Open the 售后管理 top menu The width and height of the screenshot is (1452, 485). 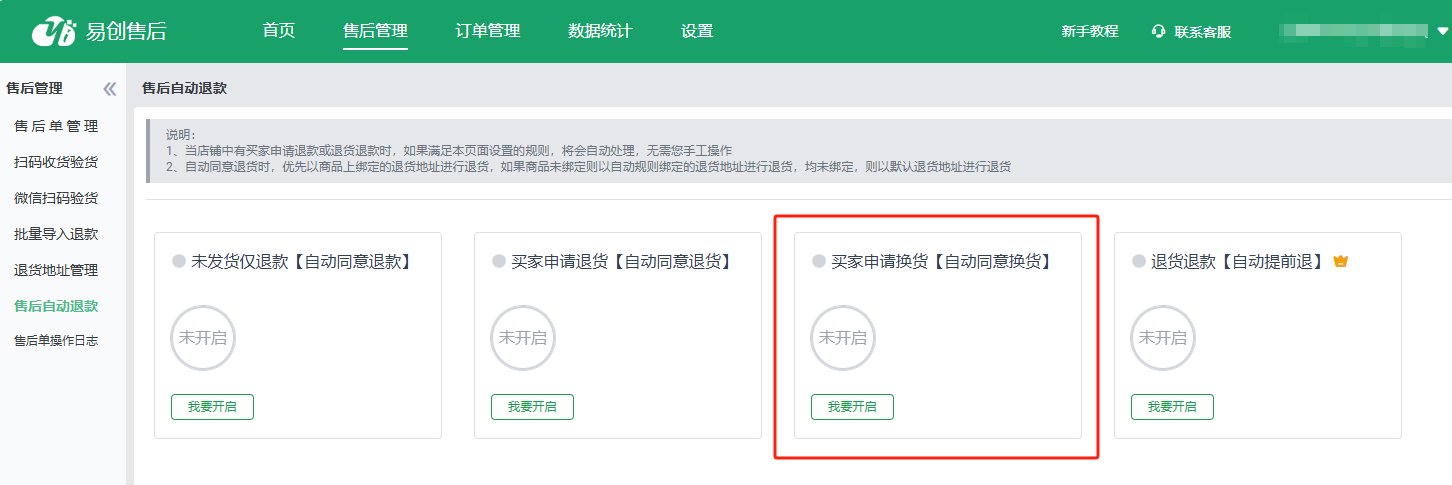pyautogui.click(x=375, y=31)
